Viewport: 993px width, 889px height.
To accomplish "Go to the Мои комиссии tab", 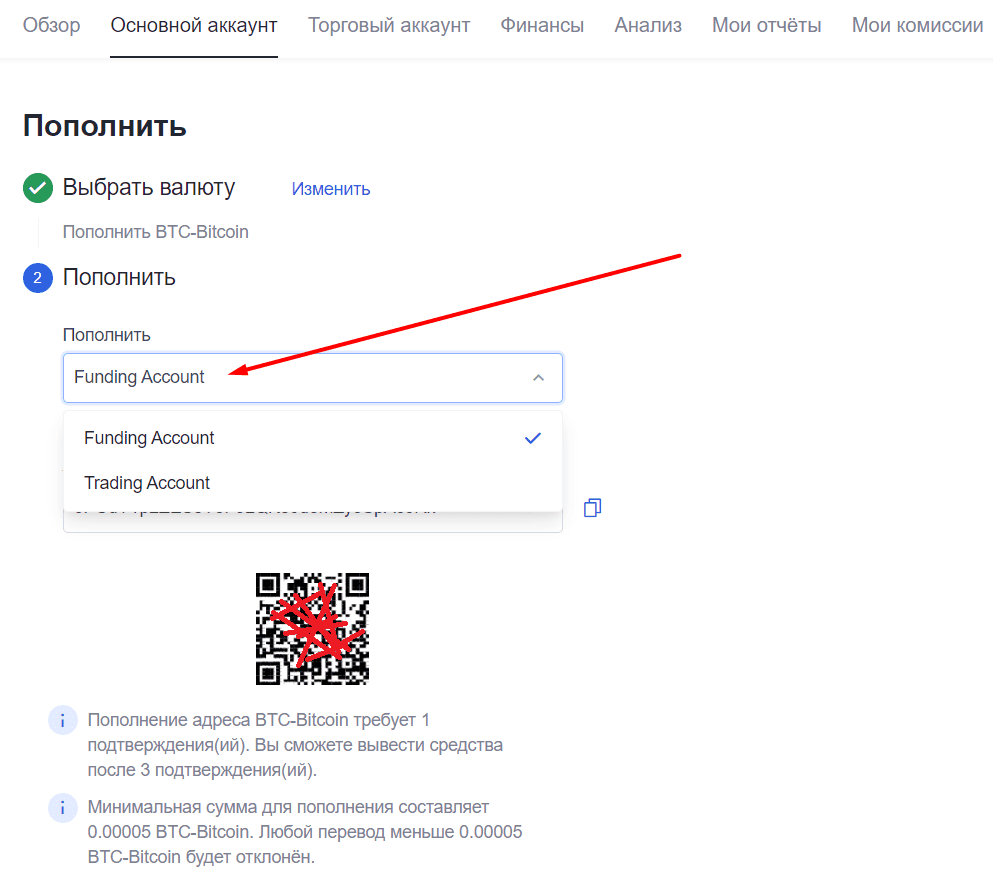I will (x=917, y=25).
